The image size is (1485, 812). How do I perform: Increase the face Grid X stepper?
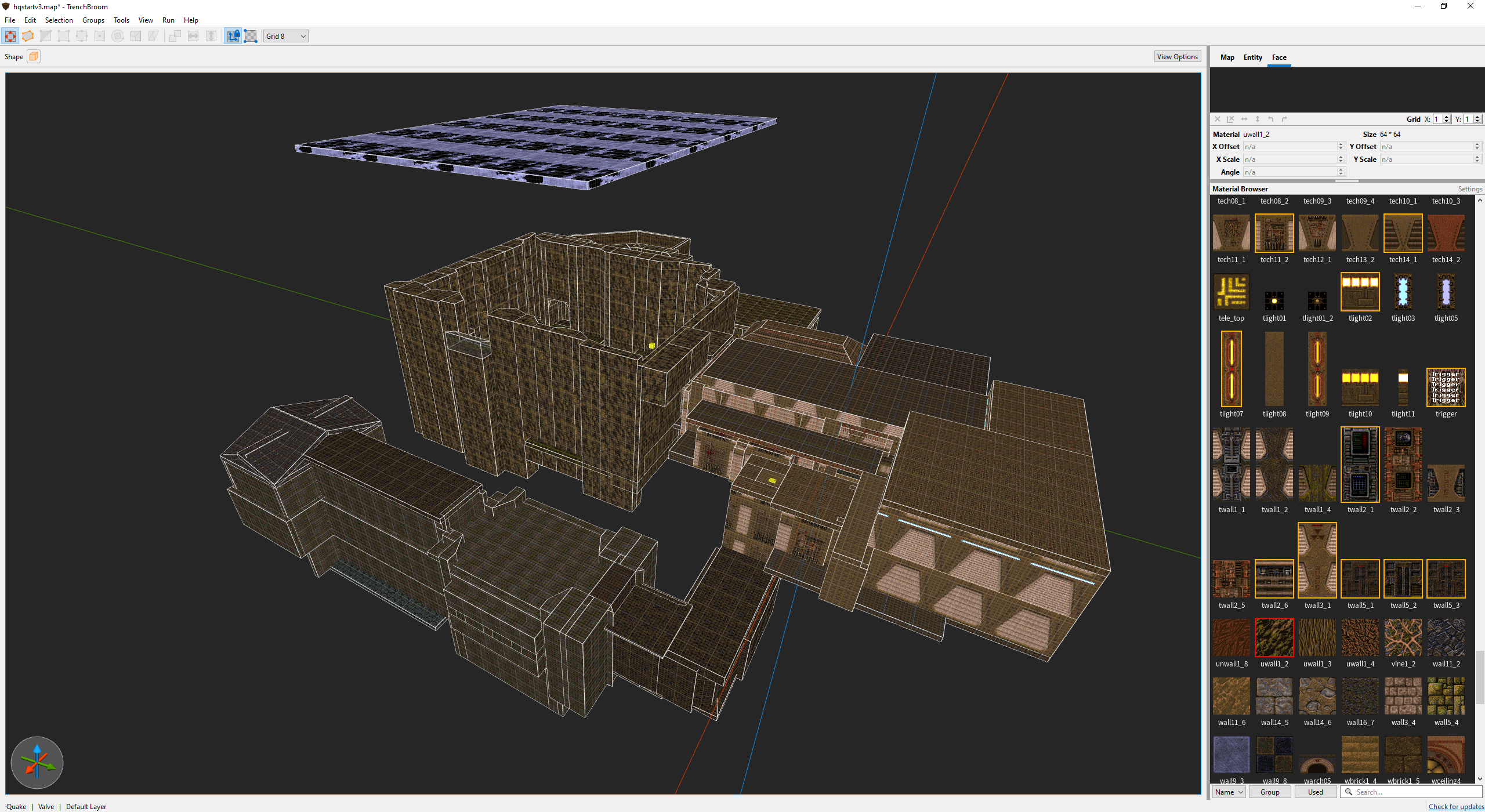pos(1447,117)
